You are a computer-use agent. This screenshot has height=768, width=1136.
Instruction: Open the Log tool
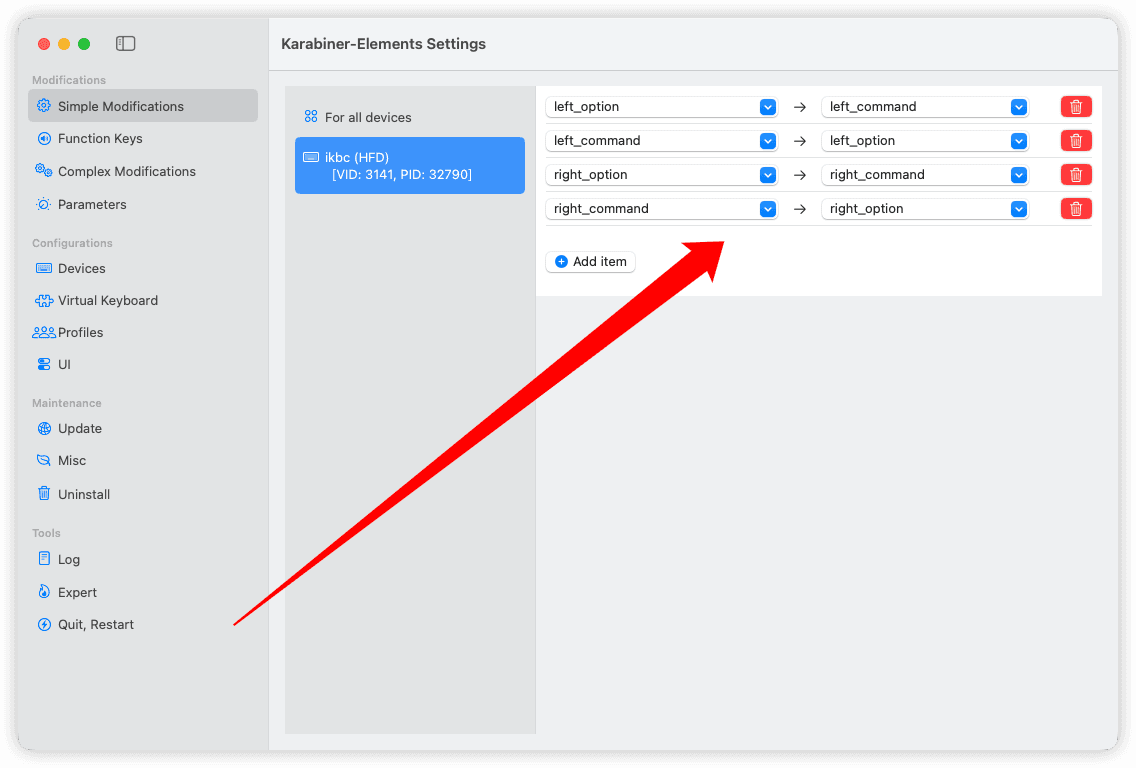pyautogui.click(x=68, y=560)
